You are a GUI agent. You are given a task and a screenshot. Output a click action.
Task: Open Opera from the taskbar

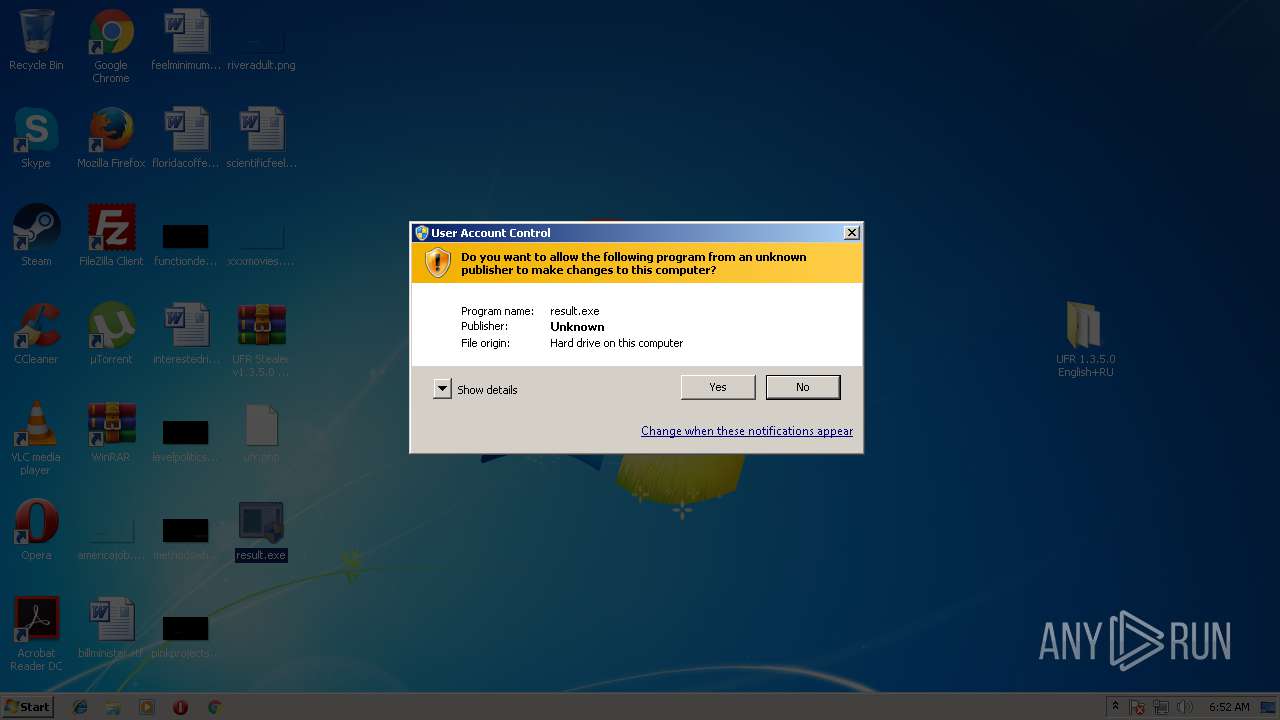pyautogui.click(x=180, y=707)
